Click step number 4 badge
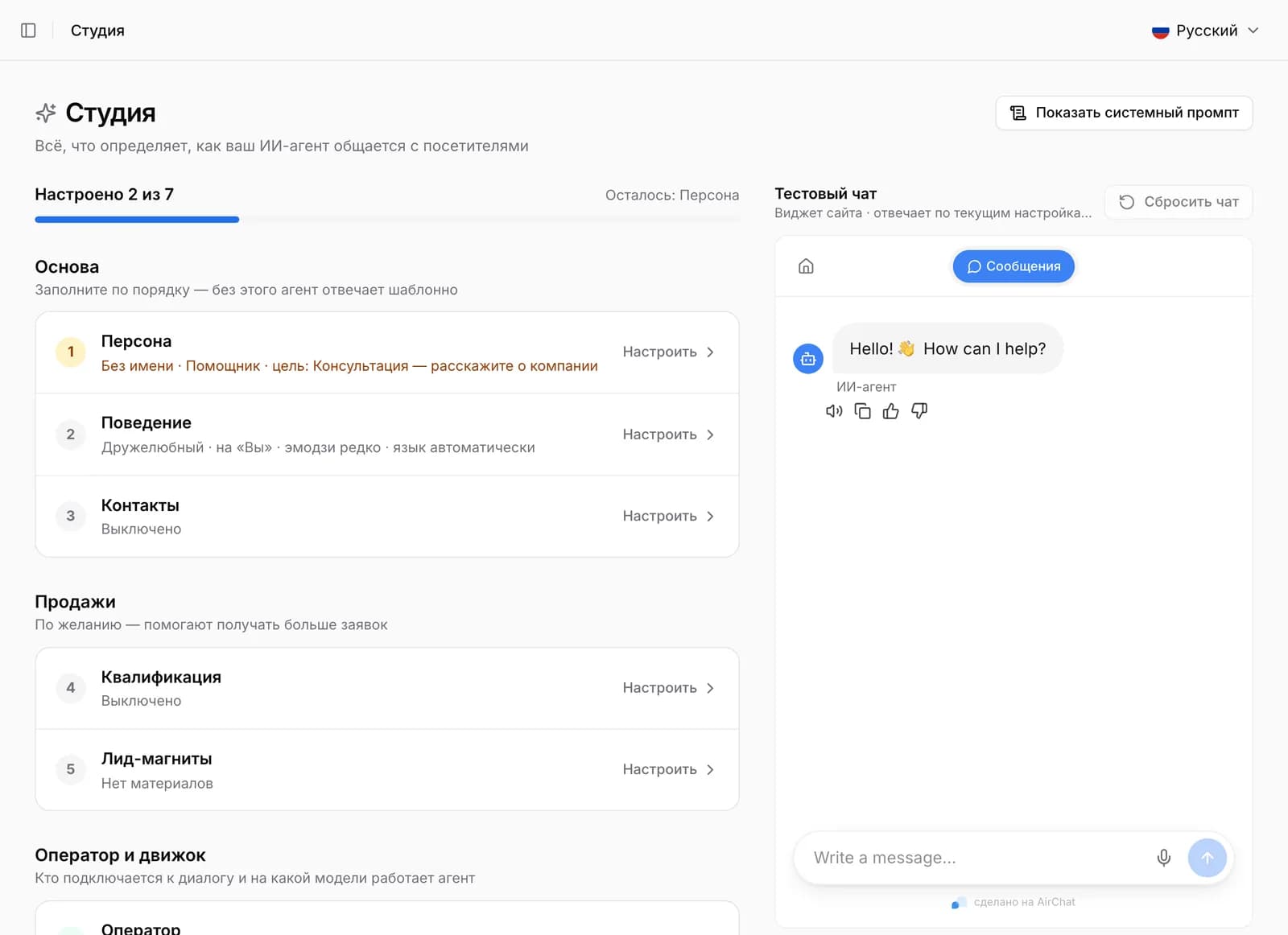Image resolution: width=1288 pixels, height=935 pixels. pos(71,688)
